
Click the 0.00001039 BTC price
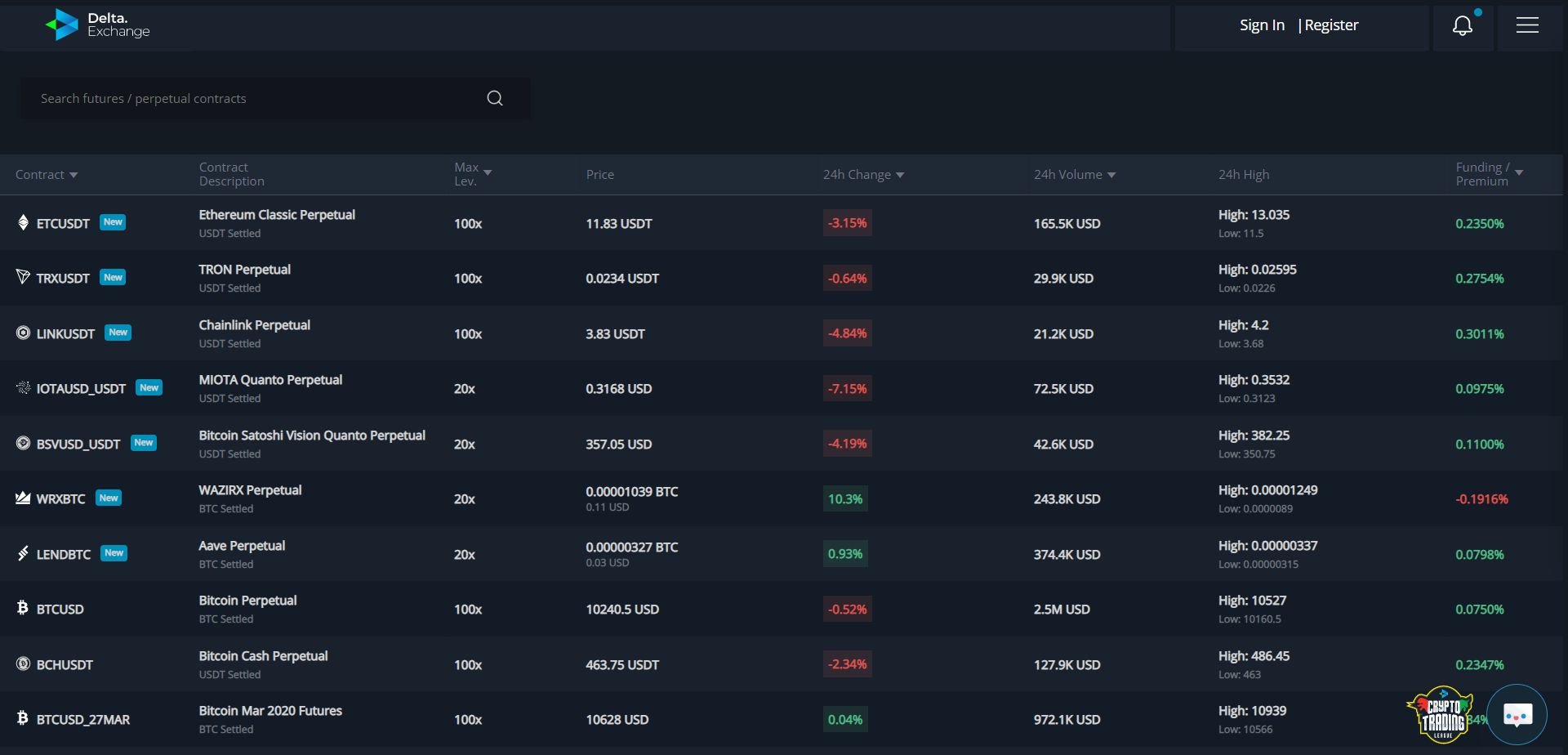[x=632, y=492]
